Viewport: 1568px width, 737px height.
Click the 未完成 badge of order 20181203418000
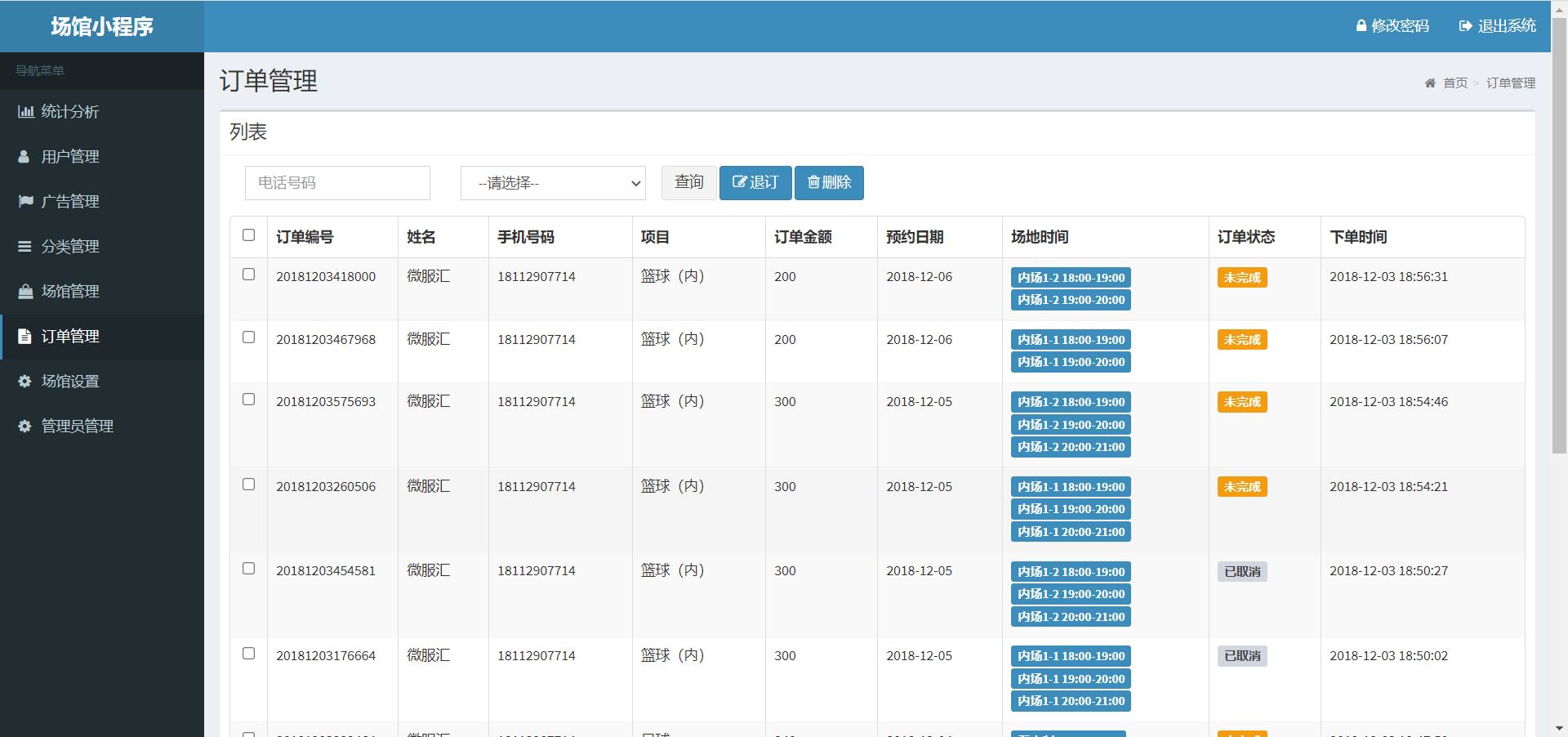pyautogui.click(x=1242, y=278)
